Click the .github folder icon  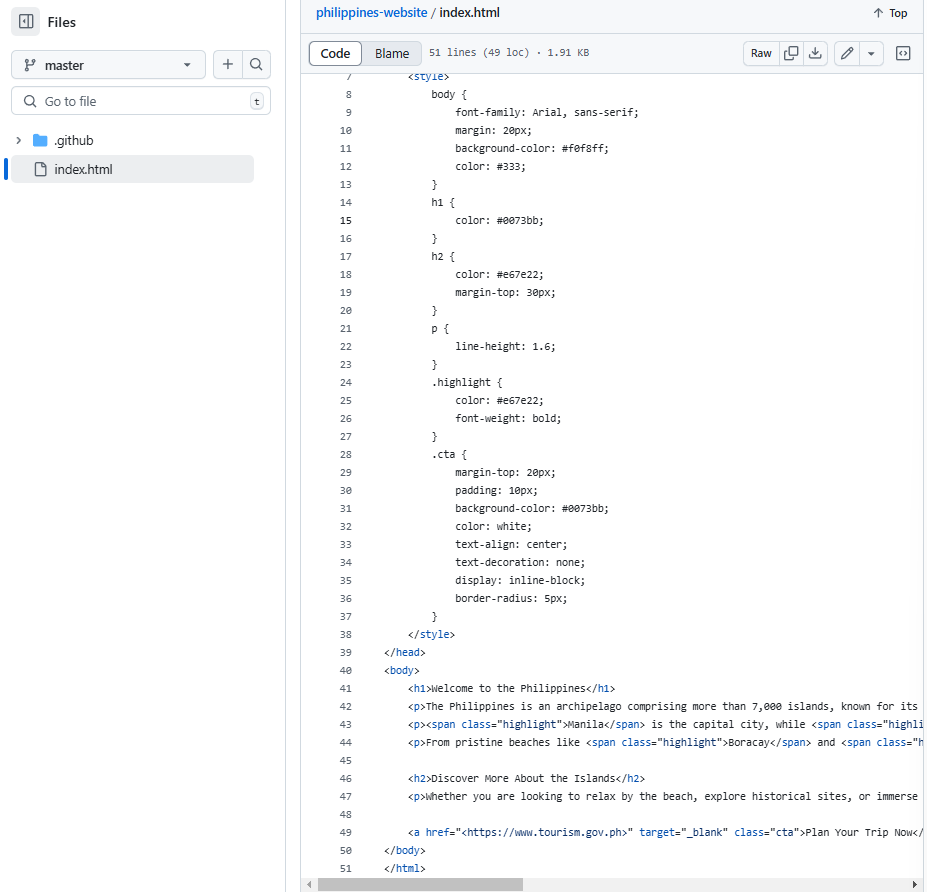[x=39, y=140]
